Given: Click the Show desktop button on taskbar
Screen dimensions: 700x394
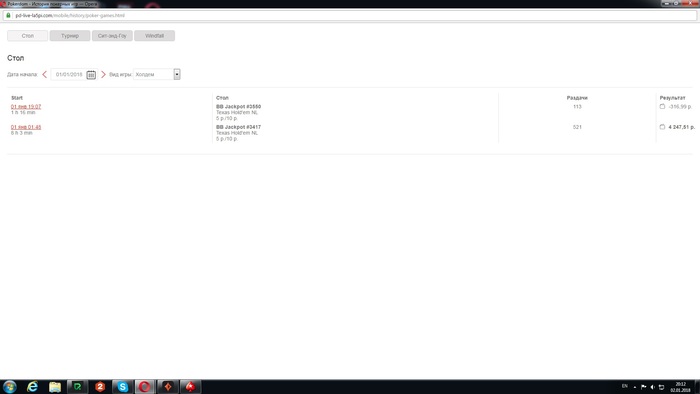Looking at the screenshot, I should tap(697, 387).
